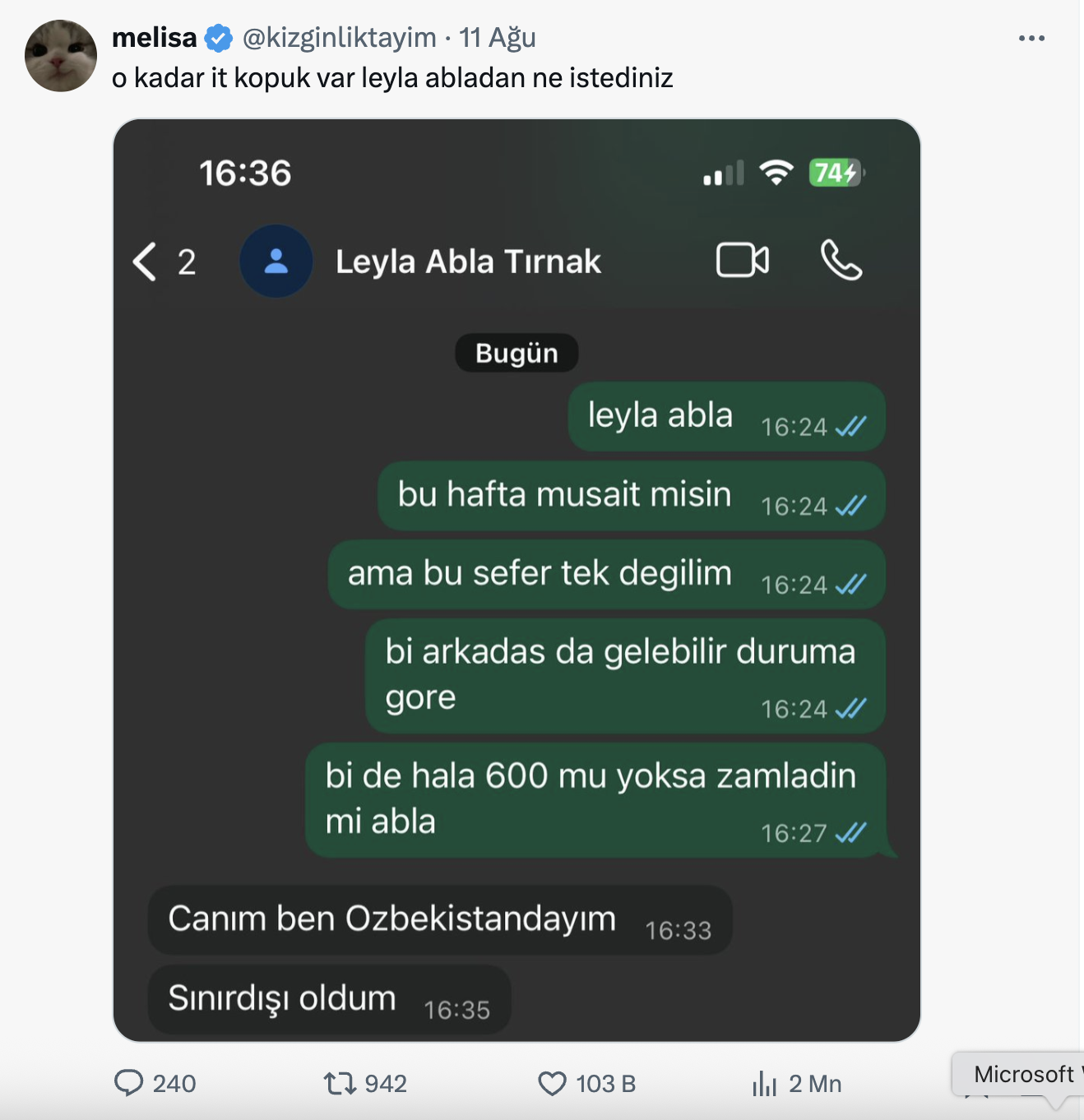This screenshot has width=1084, height=1120.
Task: Tap the video call camera icon
Action: click(x=743, y=261)
